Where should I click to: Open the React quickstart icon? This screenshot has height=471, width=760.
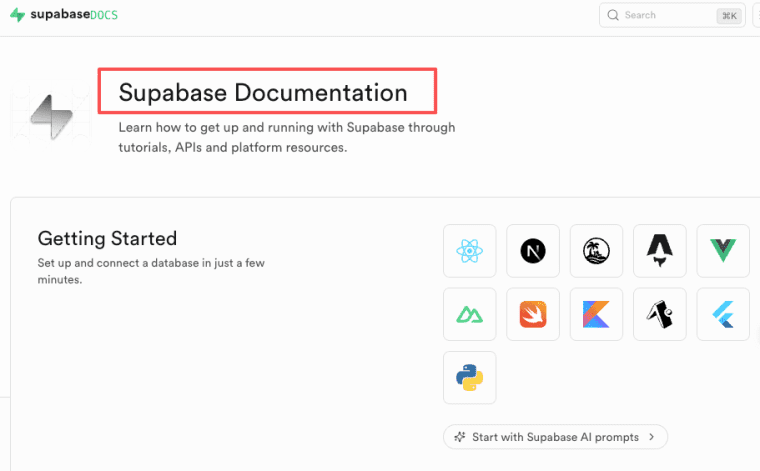pos(469,251)
